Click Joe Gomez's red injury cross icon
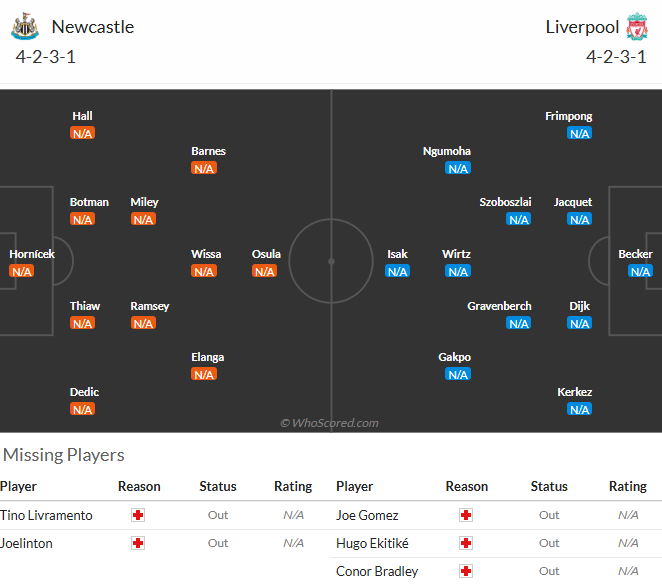The width and height of the screenshot is (662, 586). pos(466,515)
